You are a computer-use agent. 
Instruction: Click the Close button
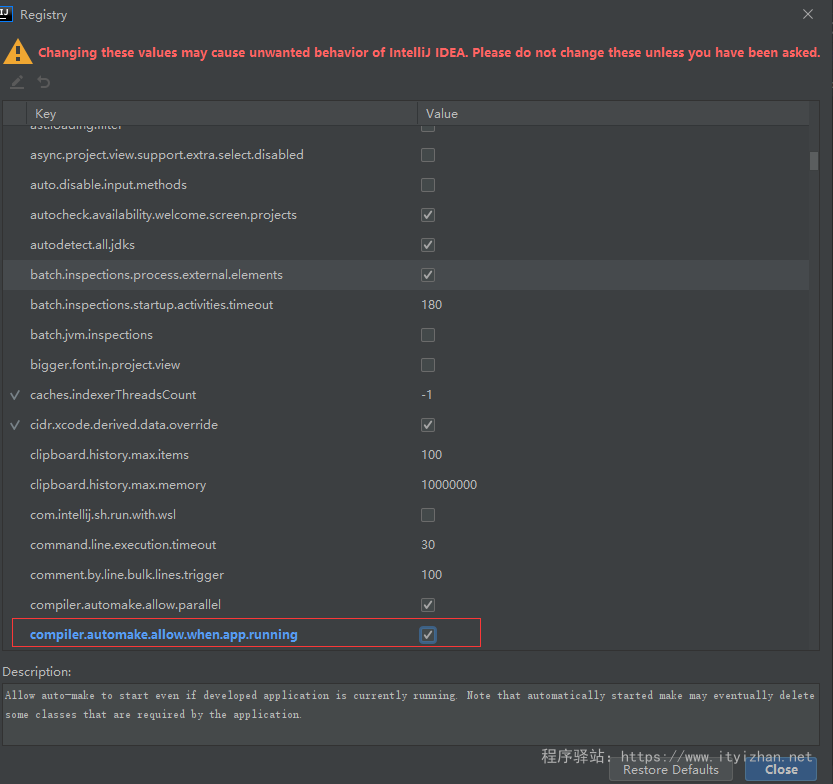click(781, 770)
